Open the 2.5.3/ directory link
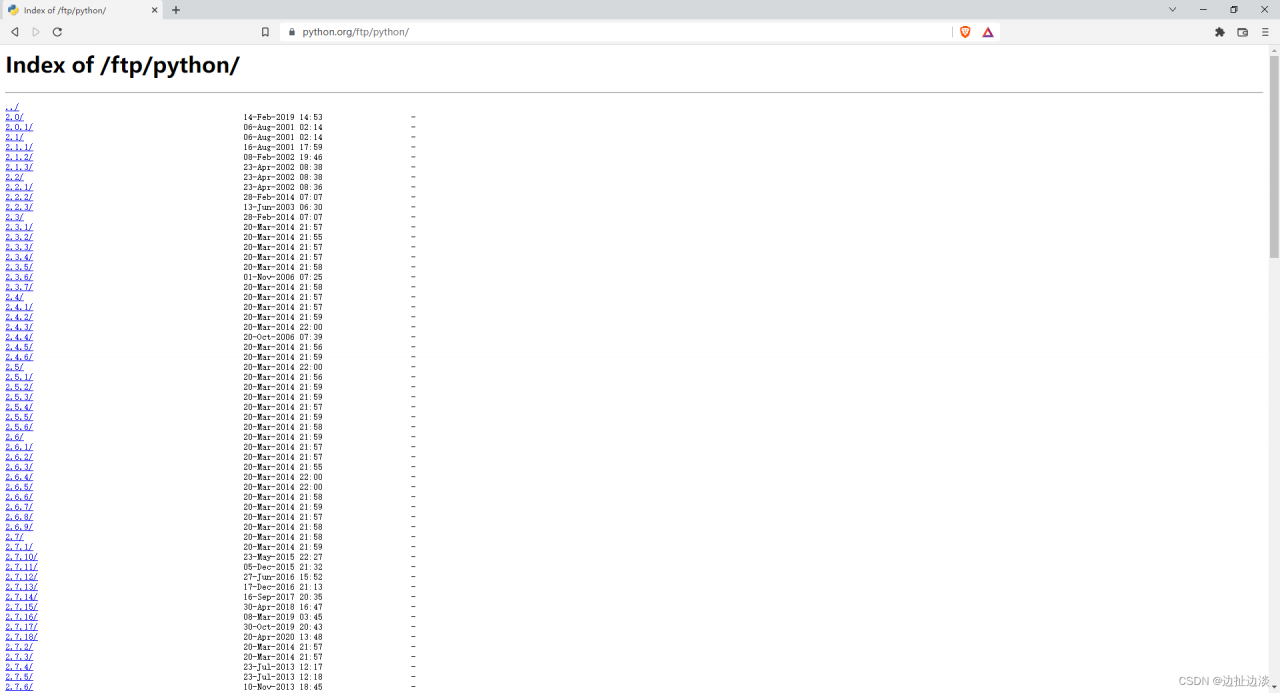The image size is (1280, 693). (19, 397)
